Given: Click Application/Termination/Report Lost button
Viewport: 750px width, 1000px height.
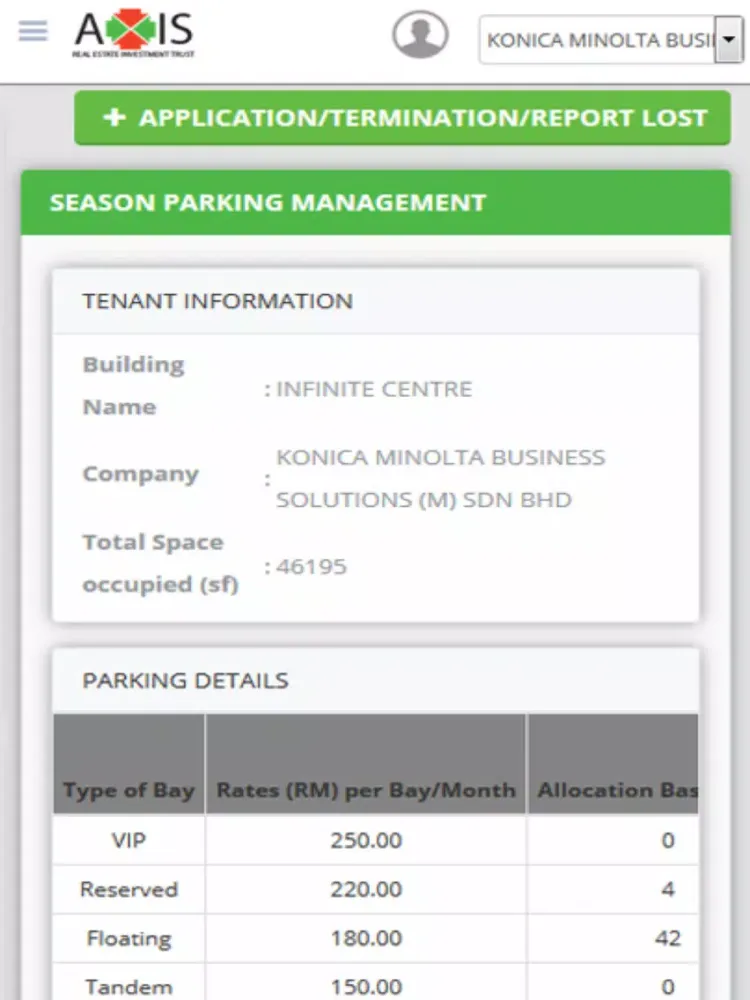Looking at the screenshot, I should (402, 118).
